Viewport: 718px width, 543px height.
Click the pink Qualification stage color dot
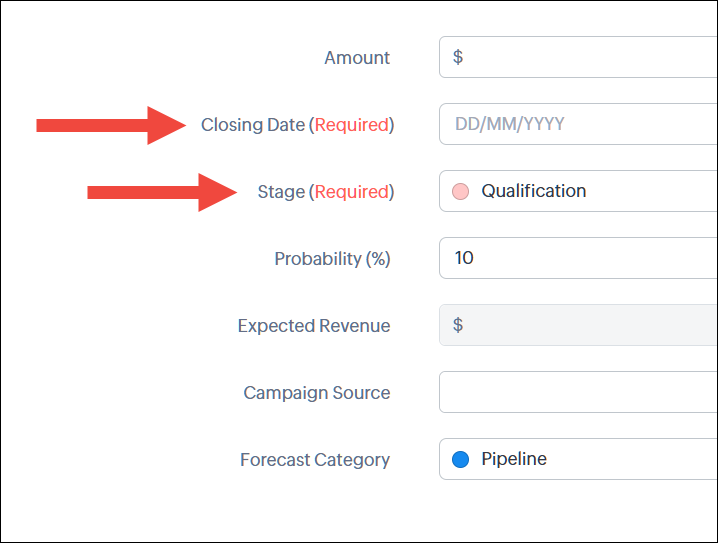click(460, 191)
